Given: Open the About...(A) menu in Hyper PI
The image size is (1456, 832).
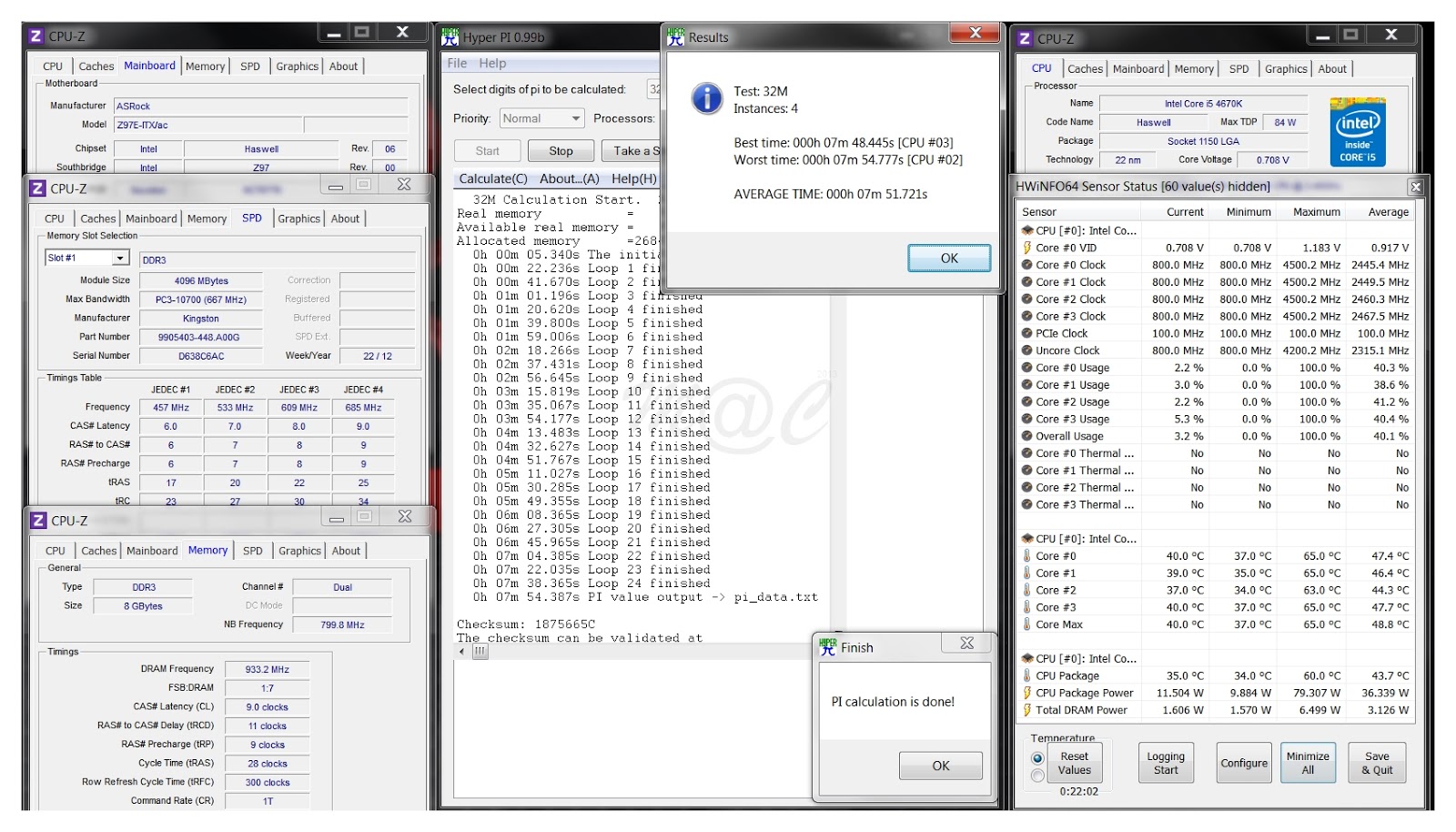Looking at the screenshot, I should click(570, 178).
